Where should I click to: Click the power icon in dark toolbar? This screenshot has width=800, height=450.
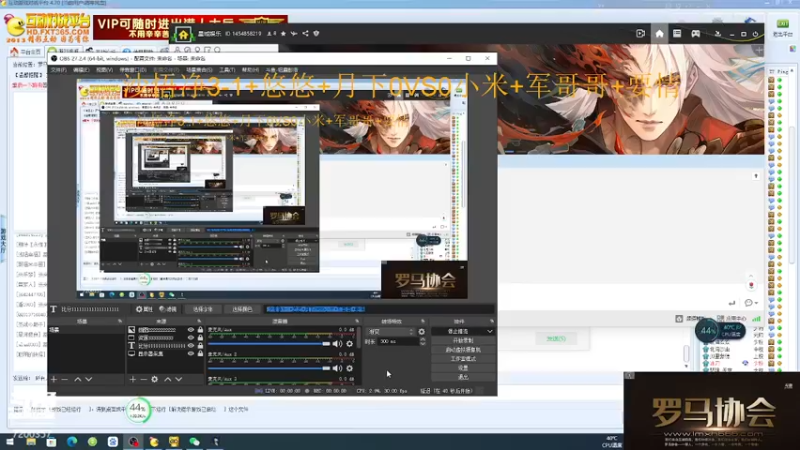tap(756, 34)
